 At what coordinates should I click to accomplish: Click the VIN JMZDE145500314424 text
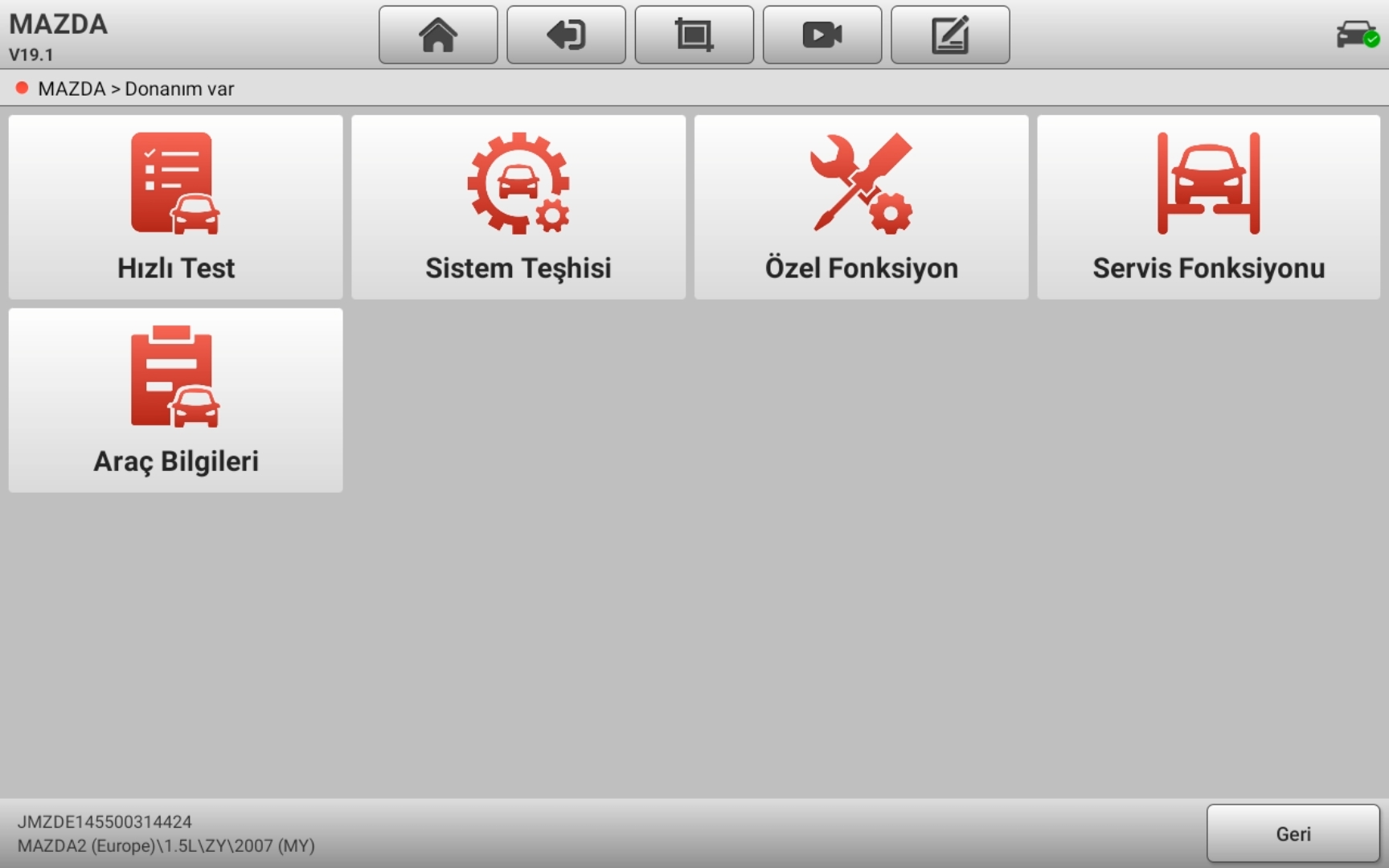104,821
